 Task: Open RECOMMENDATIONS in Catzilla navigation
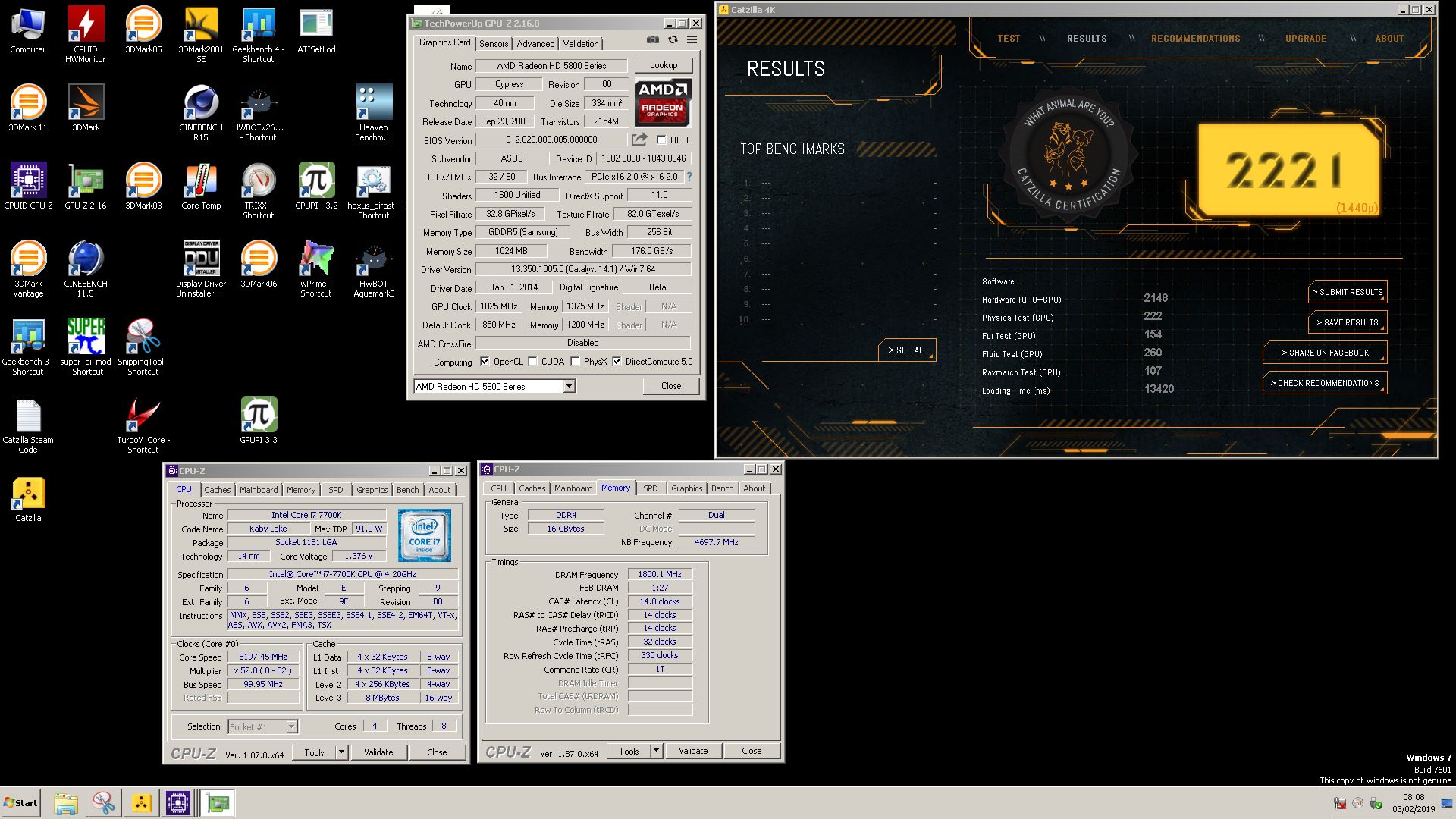click(1196, 39)
